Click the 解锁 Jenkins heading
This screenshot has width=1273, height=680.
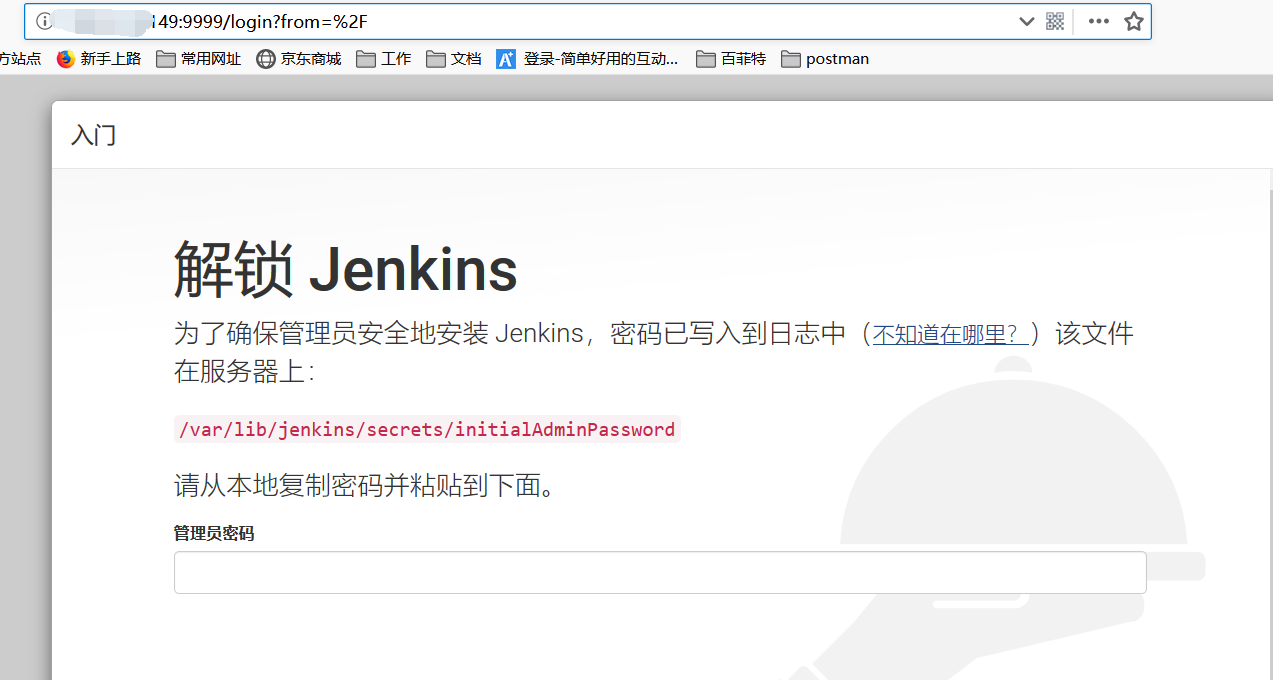click(345, 270)
